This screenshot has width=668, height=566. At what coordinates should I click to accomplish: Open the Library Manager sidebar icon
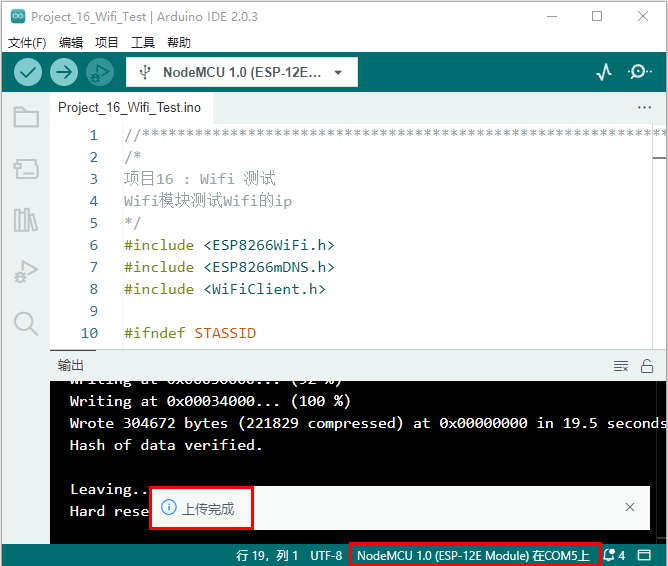(x=26, y=220)
